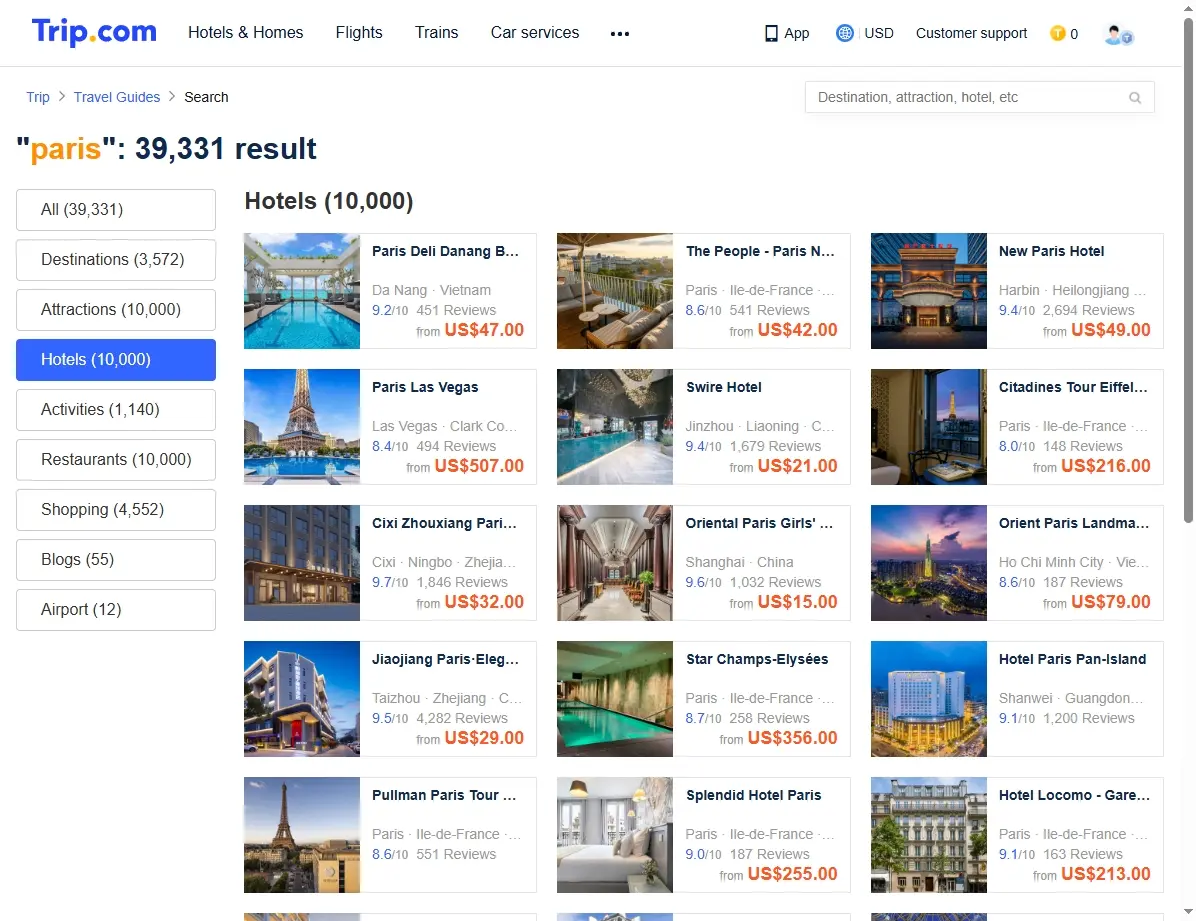The width and height of the screenshot is (1196, 921).
Task: Open Cixi Zhouxiang hotel photo
Action: [x=302, y=562]
